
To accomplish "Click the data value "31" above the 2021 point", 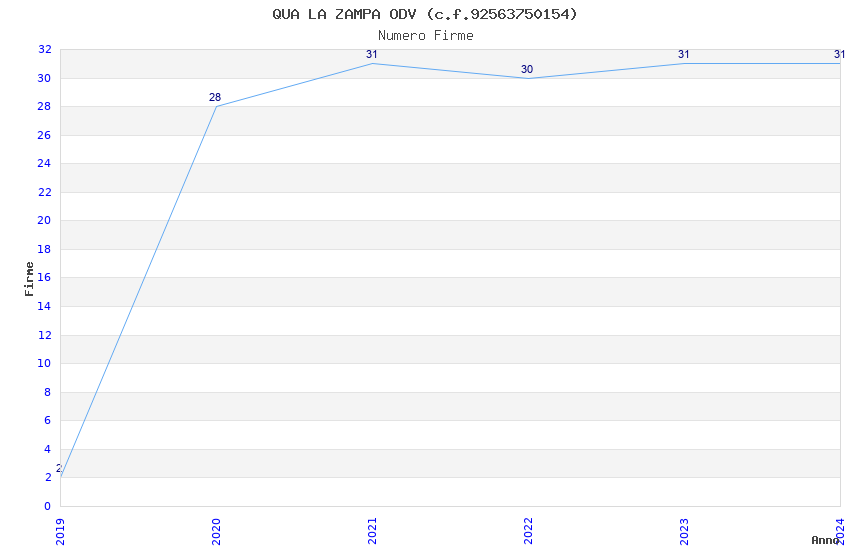I will pyautogui.click(x=371, y=54).
